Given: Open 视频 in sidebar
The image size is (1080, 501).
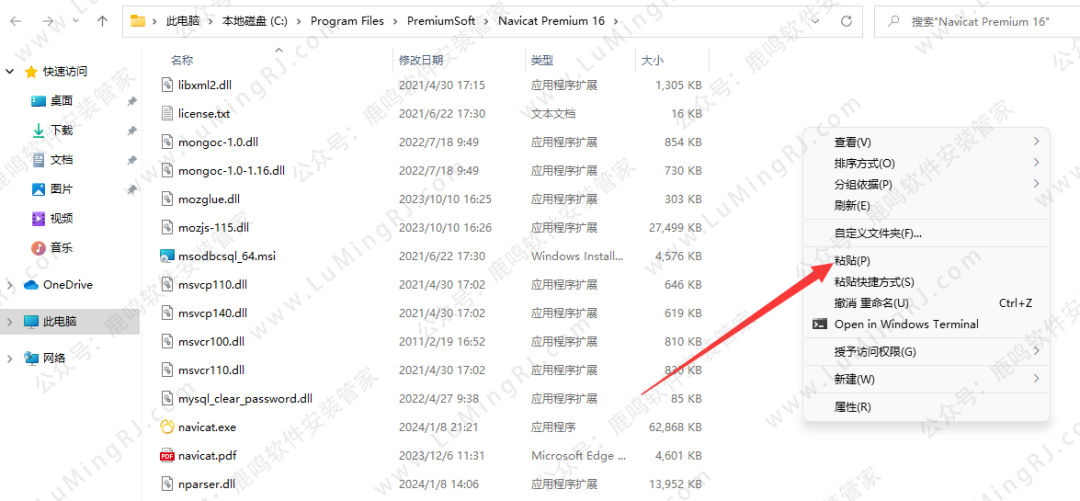Looking at the screenshot, I should pos(61,218).
